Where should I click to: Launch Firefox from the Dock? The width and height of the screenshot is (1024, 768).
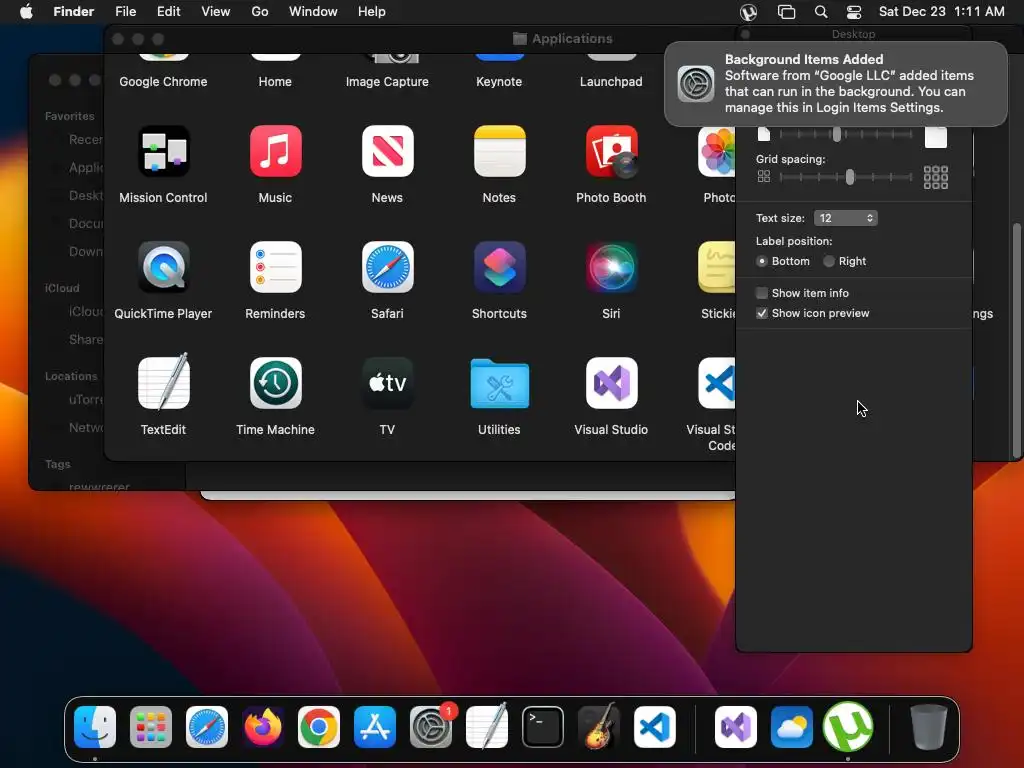263,727
